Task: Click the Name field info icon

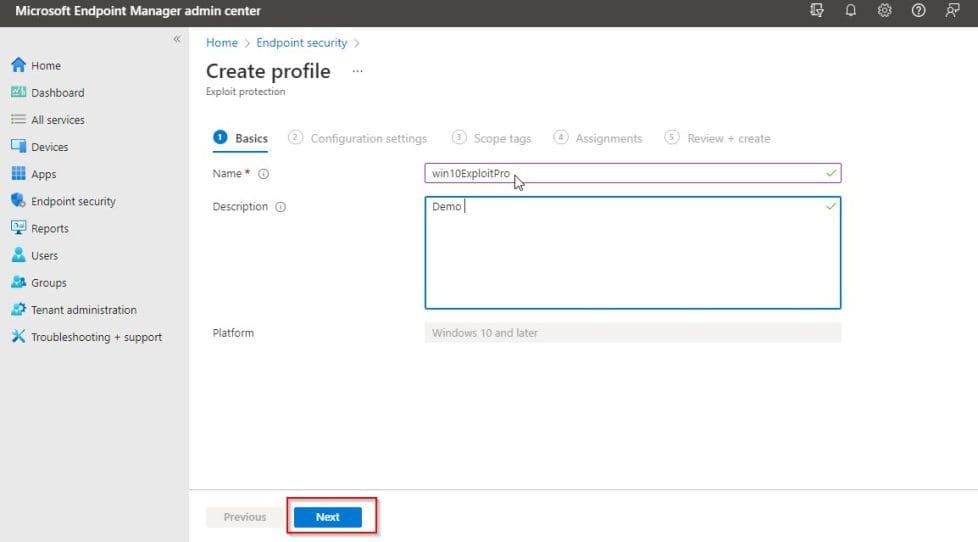Action: (x=264, y=174)
